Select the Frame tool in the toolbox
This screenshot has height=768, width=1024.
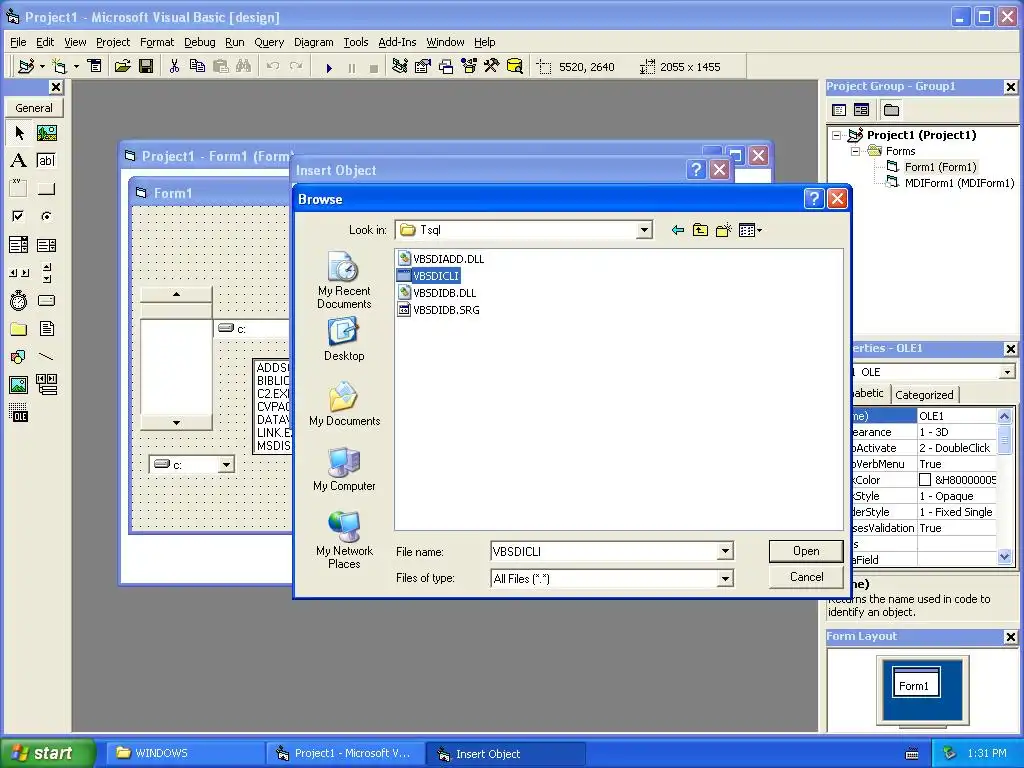[x=19, y=189]
